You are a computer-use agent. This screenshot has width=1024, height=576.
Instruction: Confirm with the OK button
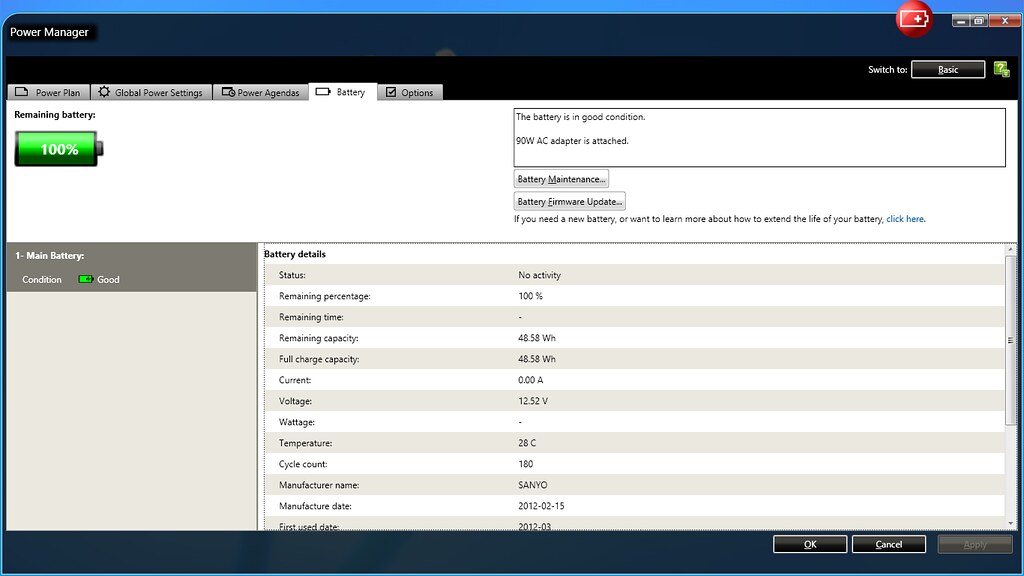[x=810, y=544]
